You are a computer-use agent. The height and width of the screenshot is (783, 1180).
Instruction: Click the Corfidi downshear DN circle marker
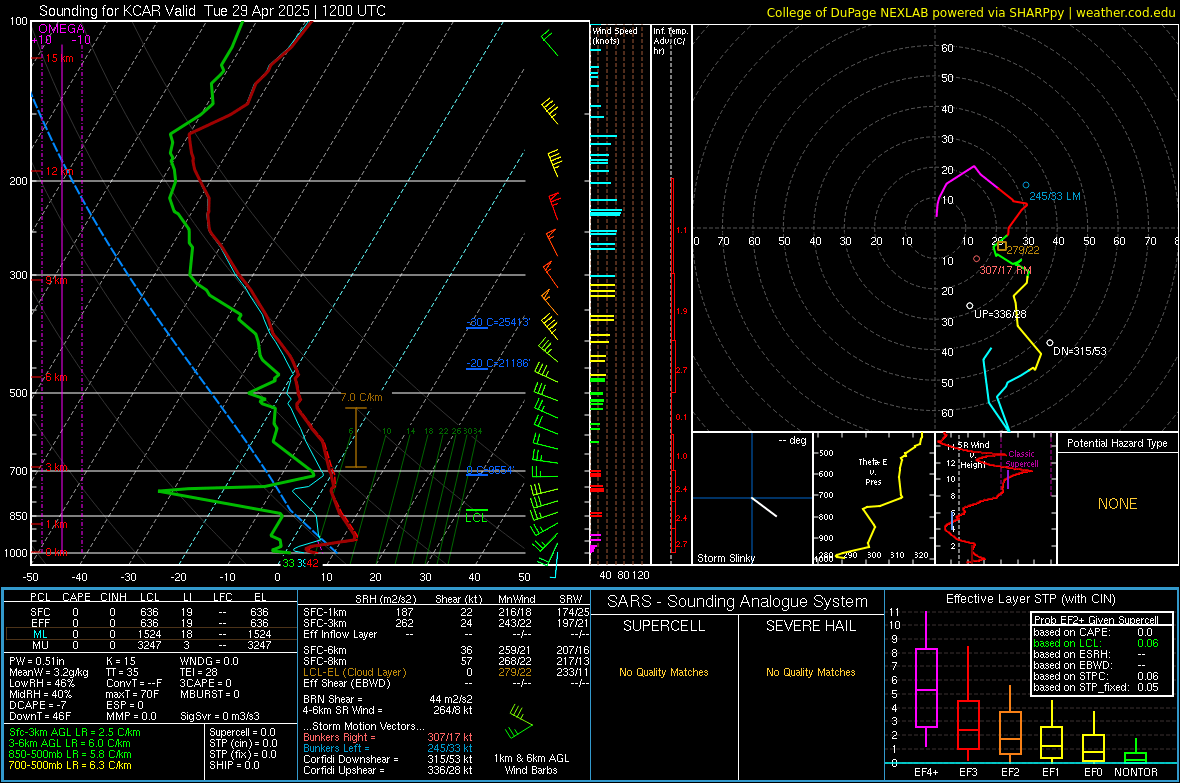pyautogui.click(x=1050, y=343)
